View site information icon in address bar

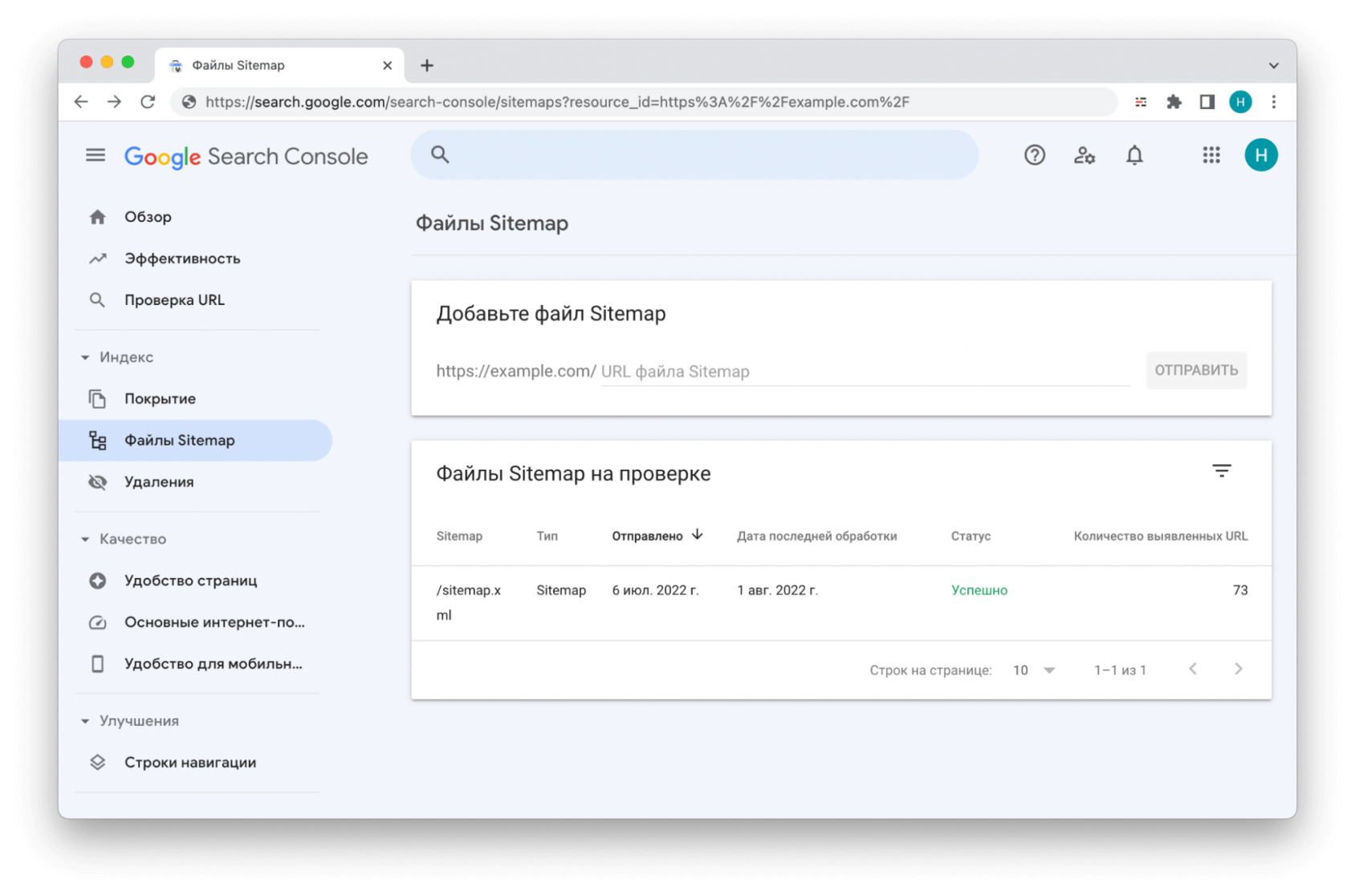tap(189, 102)
